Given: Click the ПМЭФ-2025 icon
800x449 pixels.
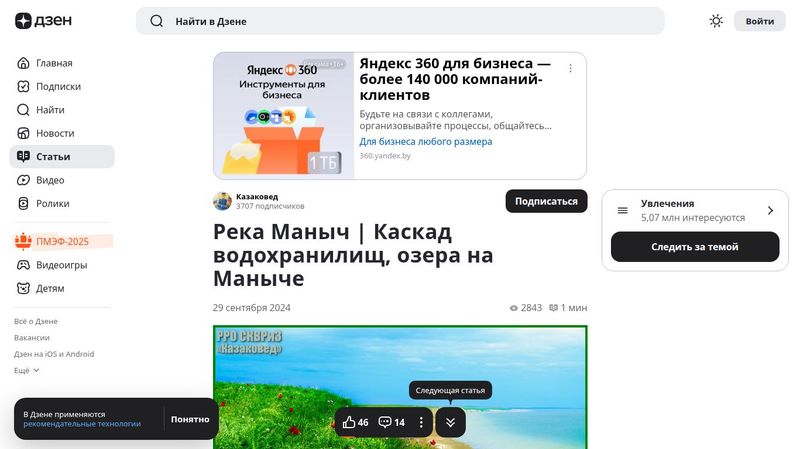Looking at the screenshot, I should [23, 241].
